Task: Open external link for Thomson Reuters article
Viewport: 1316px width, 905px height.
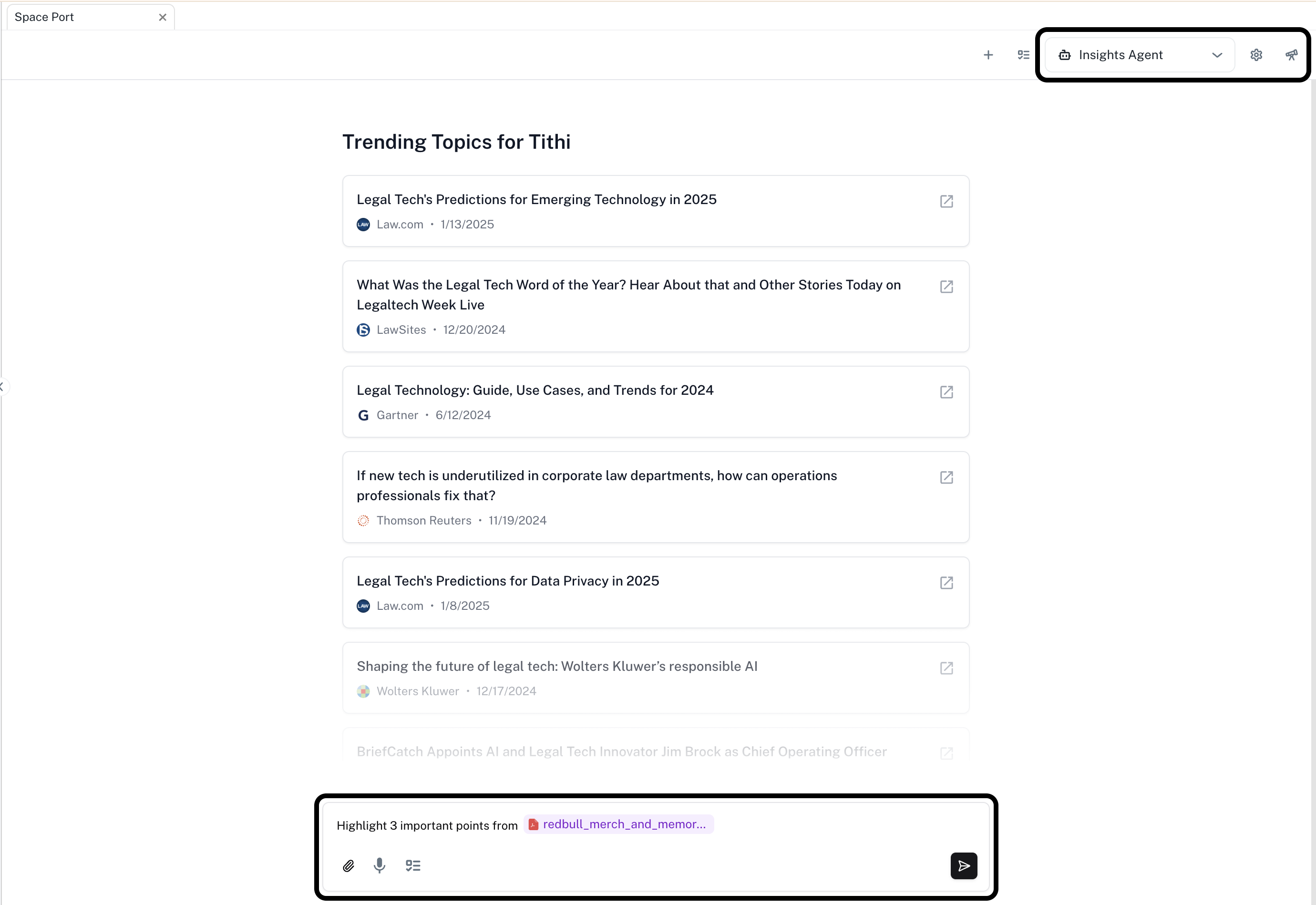Action: point(946,477)
